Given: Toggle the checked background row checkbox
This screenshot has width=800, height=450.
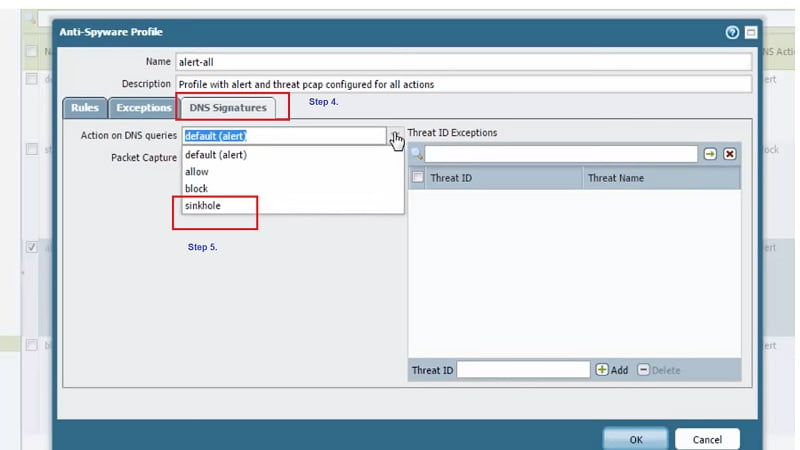Looking at the screenshot, I should click(x=32, y=247).
